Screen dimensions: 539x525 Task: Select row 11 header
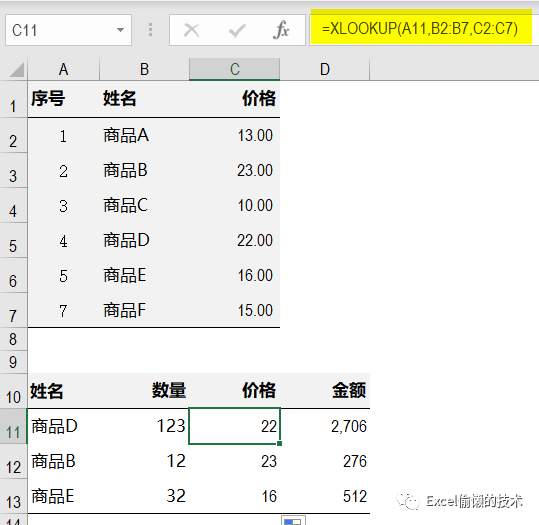[13, 427]
